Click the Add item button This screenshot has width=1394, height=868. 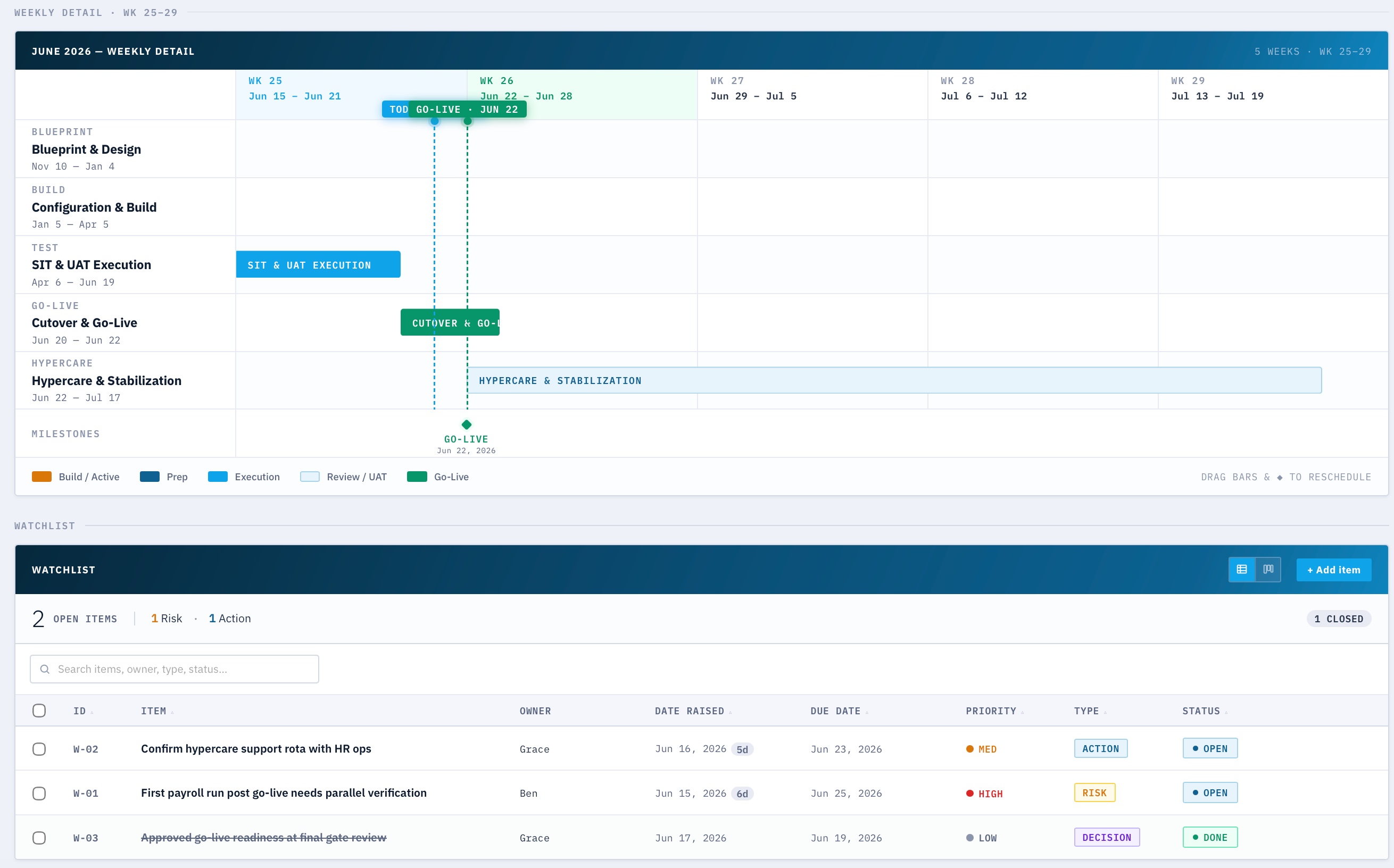[1333, 570]
